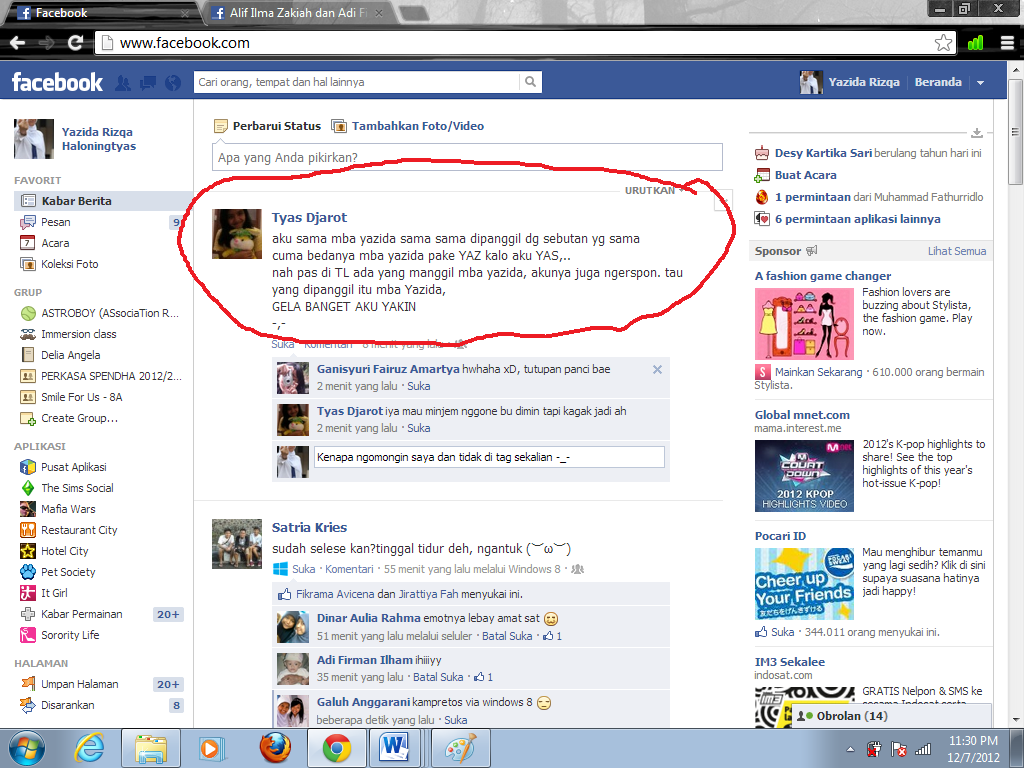Click the Facebook logo in header

pos(57,82)
